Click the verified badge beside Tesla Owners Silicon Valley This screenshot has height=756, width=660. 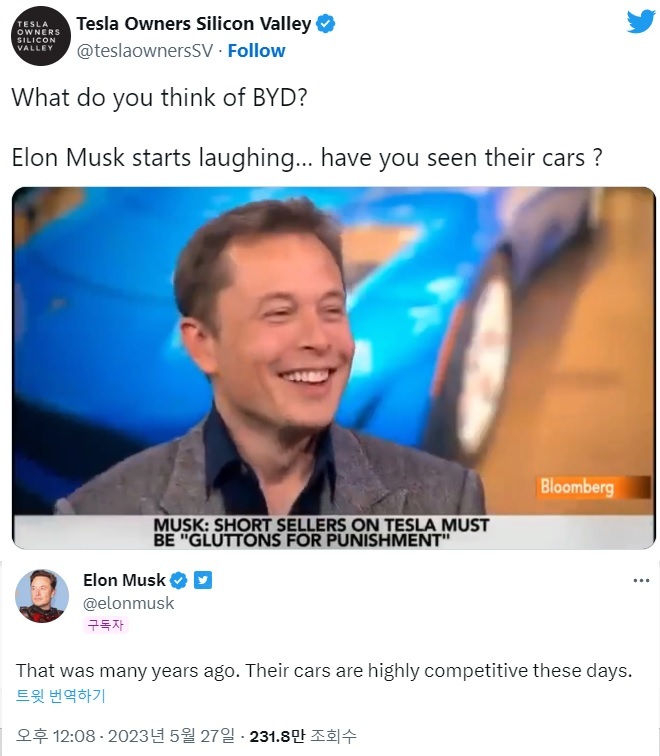(x=326, y=24)
